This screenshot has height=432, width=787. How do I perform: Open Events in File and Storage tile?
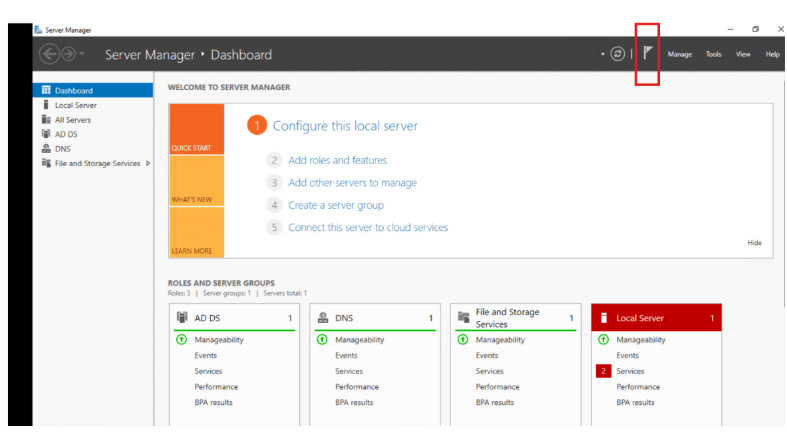[487, 355]
